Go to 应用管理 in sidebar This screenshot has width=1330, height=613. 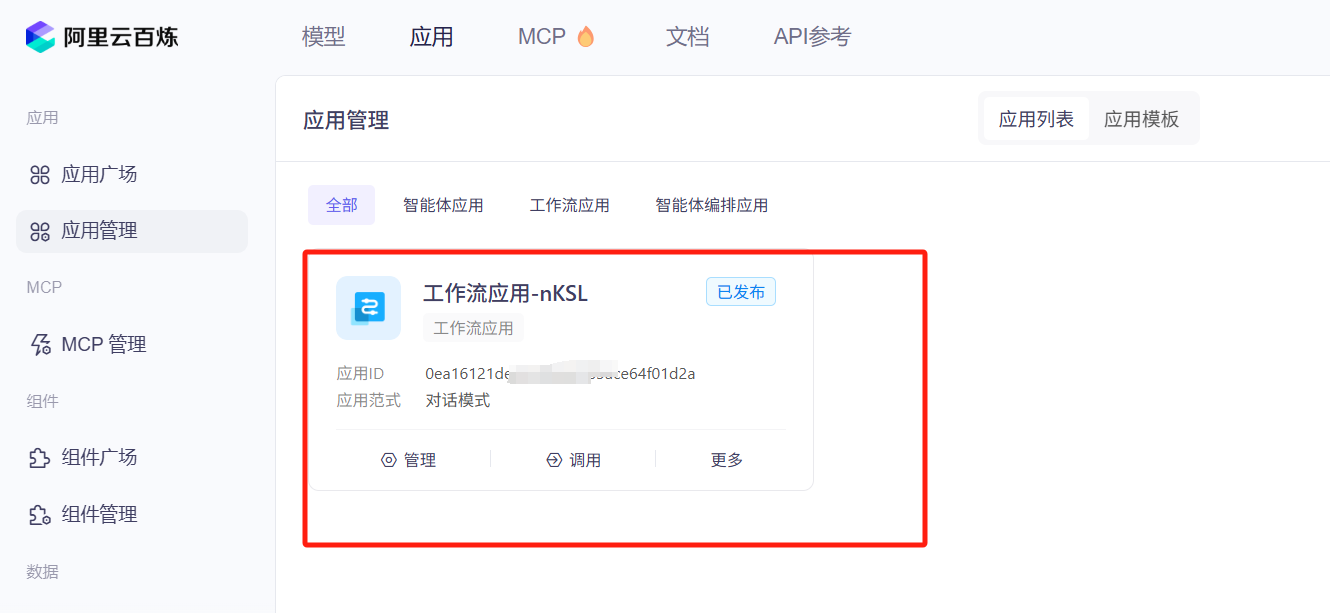tap(132, 231)
